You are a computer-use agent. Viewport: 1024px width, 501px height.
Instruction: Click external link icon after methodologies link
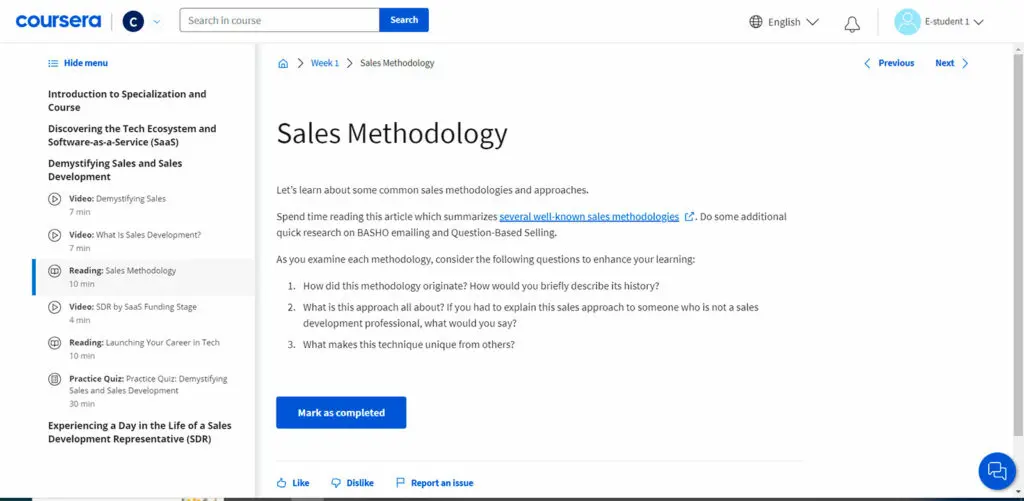click(x=689, y=216)
